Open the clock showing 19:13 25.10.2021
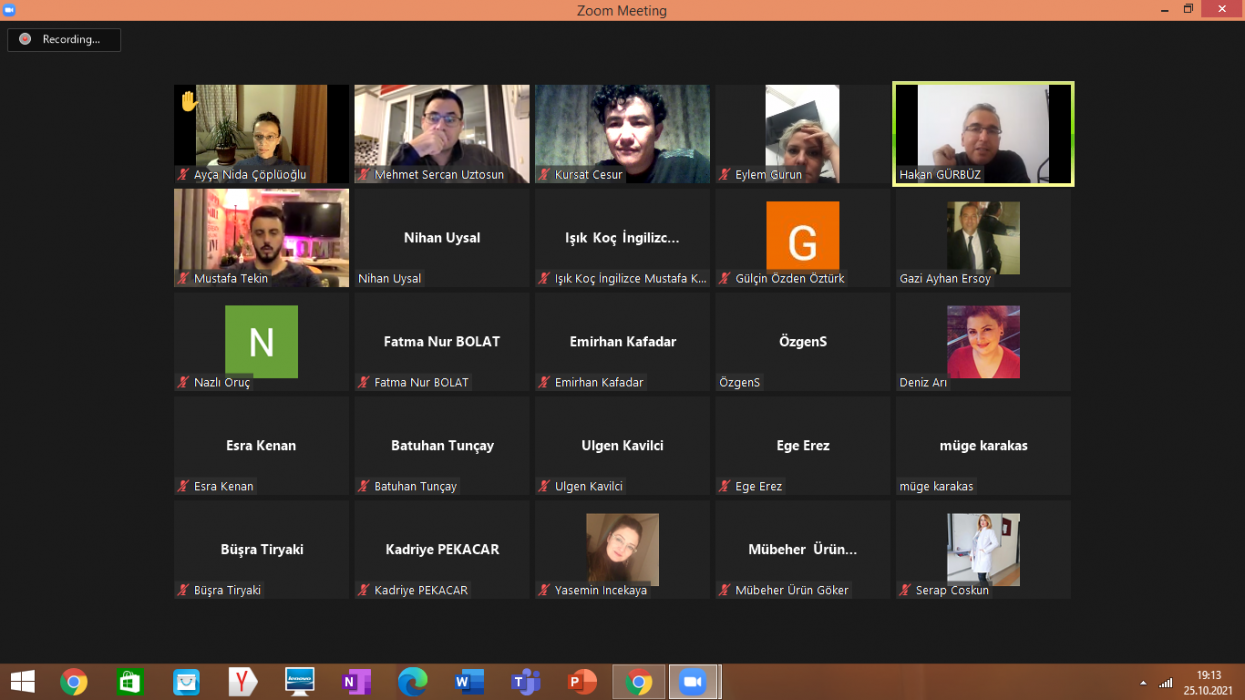 coord(1209,682)
